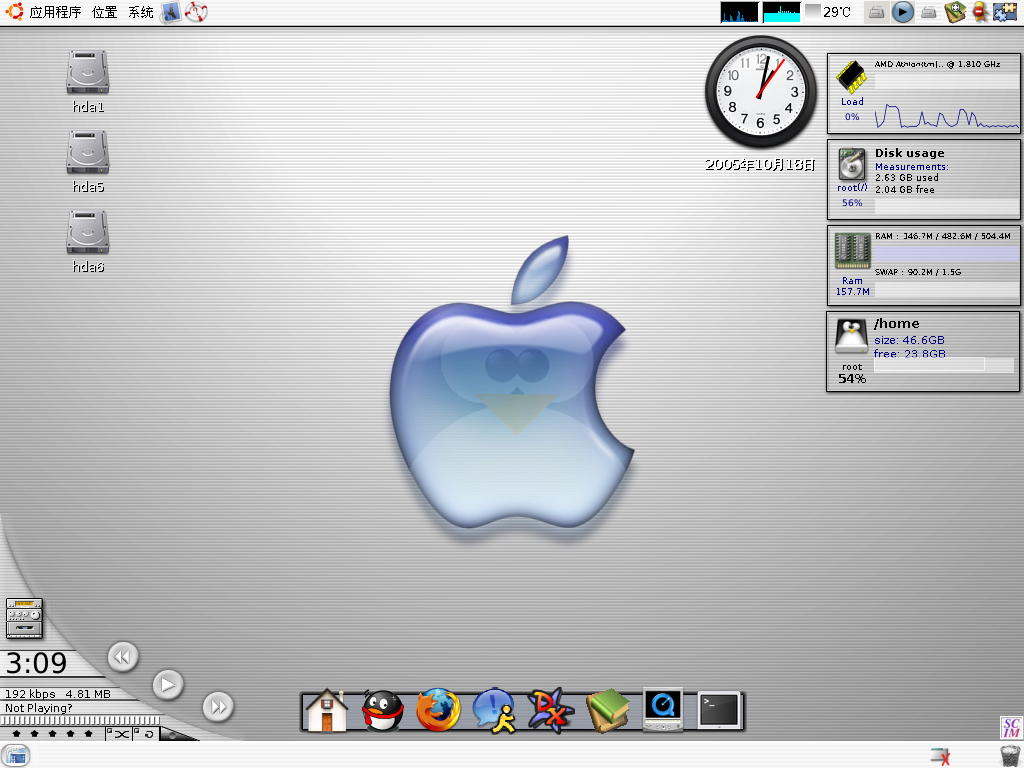Screen dimensions: 1024x768
Task: Seek using the music player progress bar
Action: pos(80,720)
